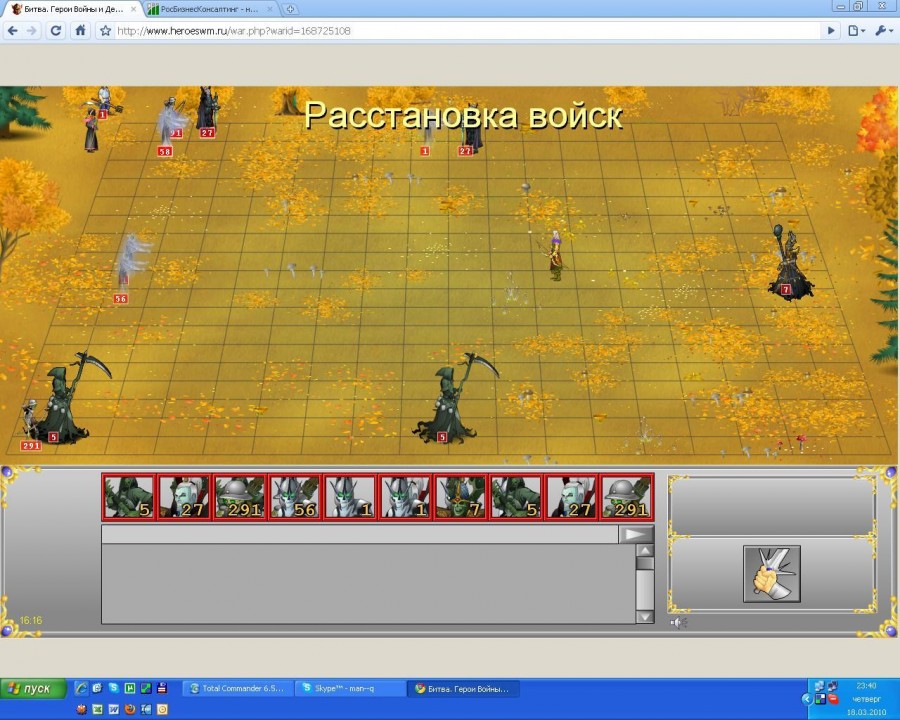Open the Windows 'пуск' Start menu
This screenshot has width=900, height=720.
[x=33, y=688]
